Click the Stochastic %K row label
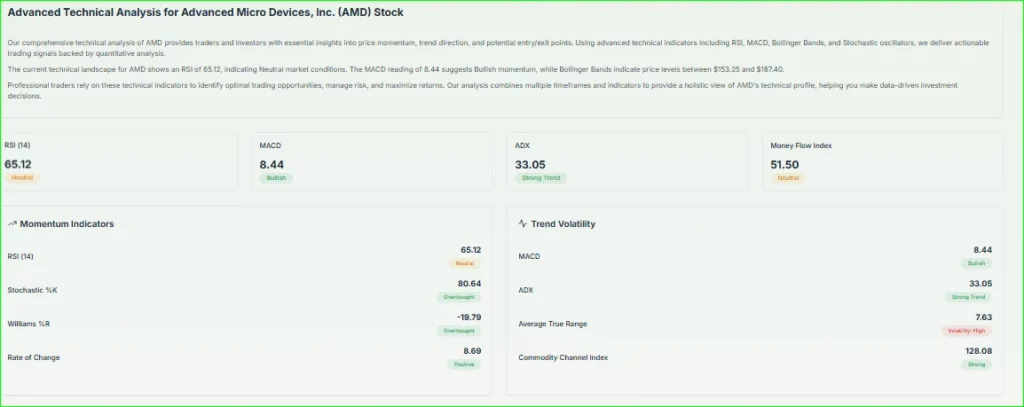The image size is (1024, 407). [33, 290]
